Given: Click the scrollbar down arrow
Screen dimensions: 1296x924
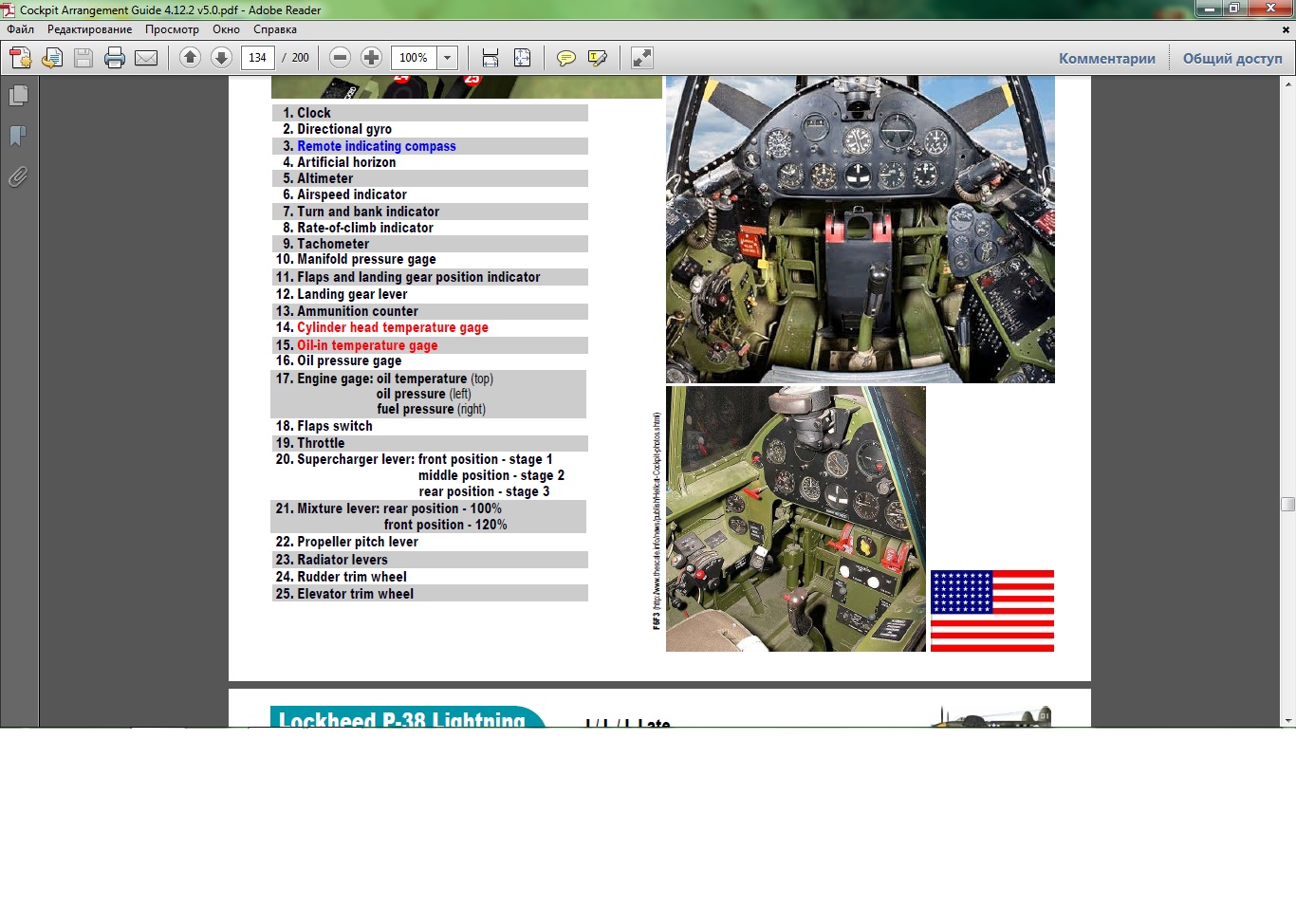Looking at the screenshot, I should click(x=1287, y=720).
